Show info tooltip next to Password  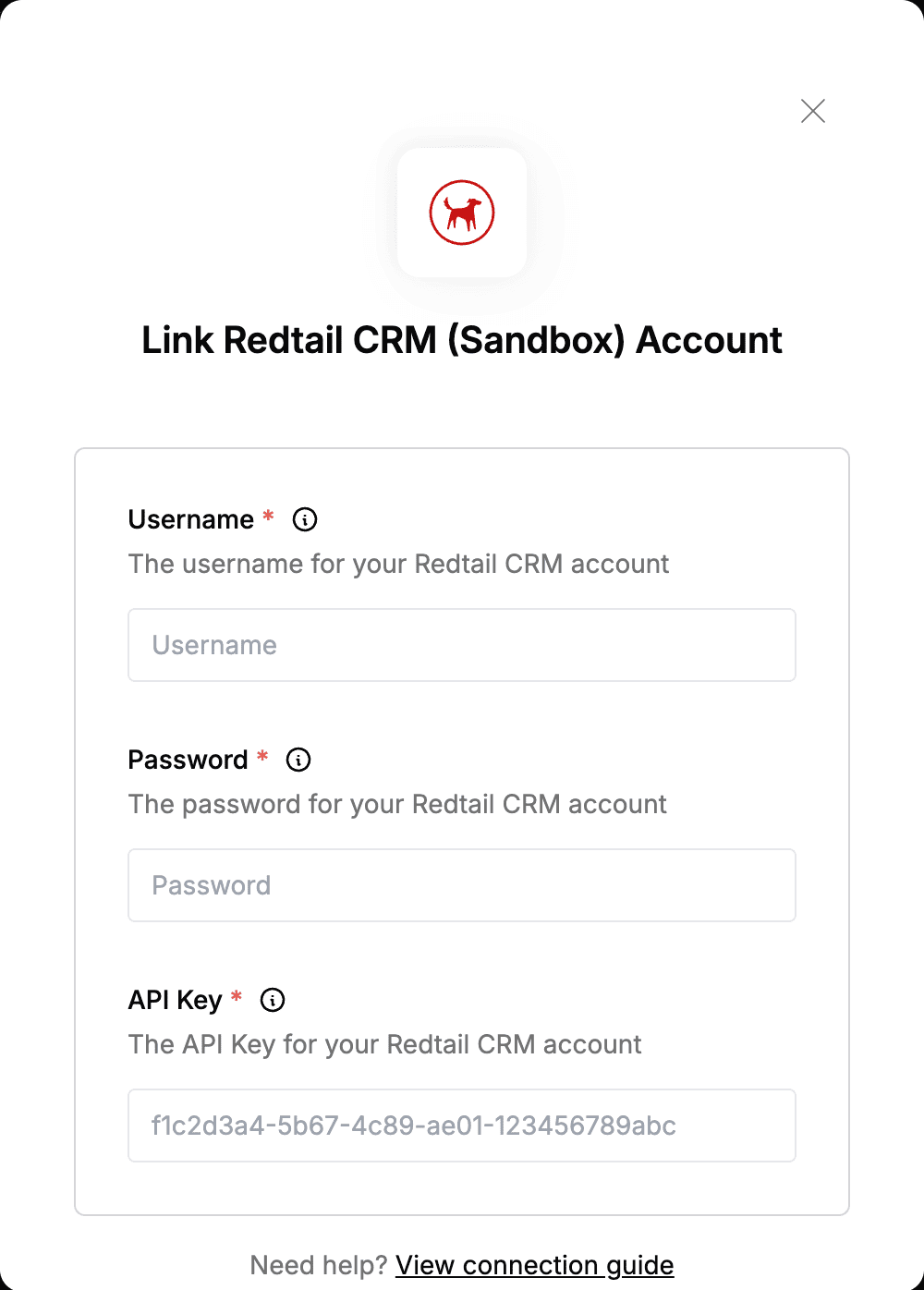[x=298, y=760]
